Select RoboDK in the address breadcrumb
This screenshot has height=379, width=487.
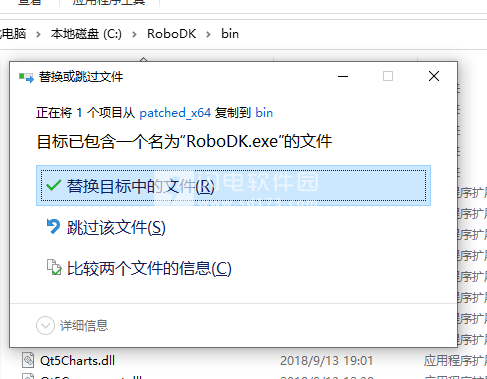coord(172,34)
